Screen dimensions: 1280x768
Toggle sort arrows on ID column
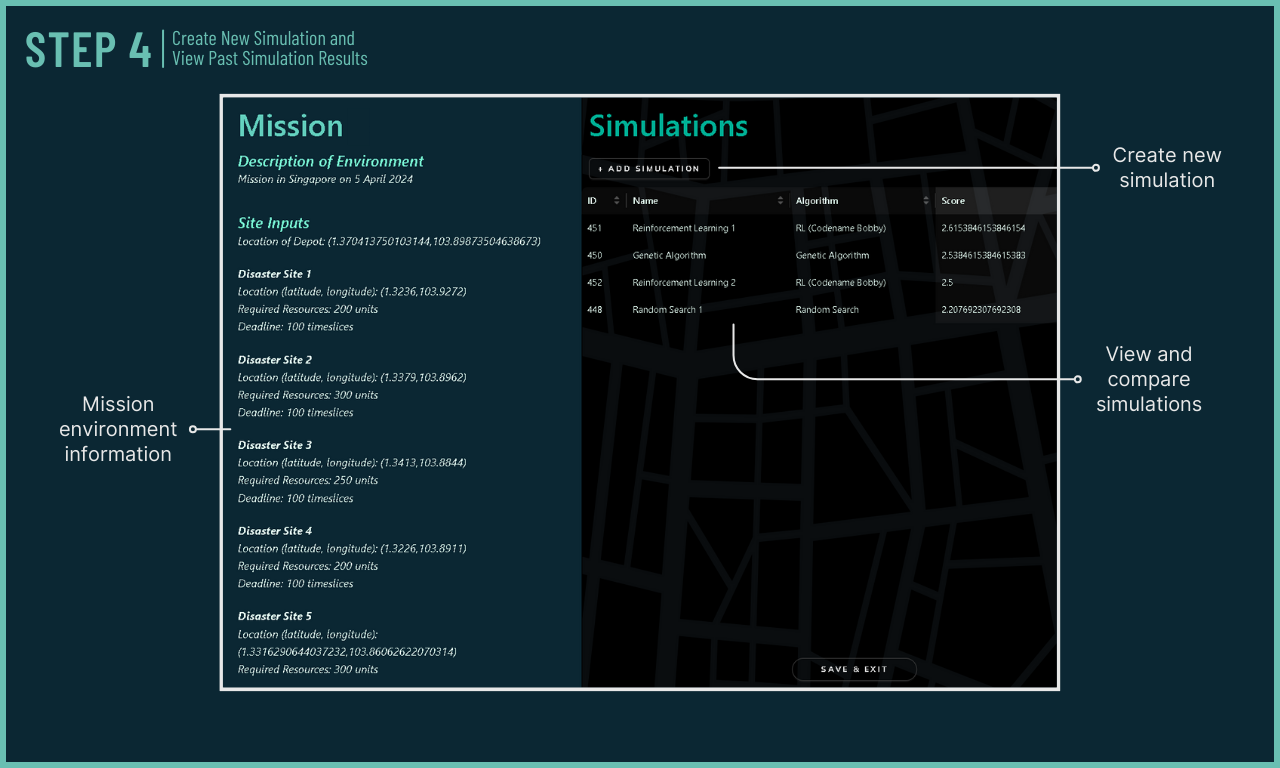point(617,201)
